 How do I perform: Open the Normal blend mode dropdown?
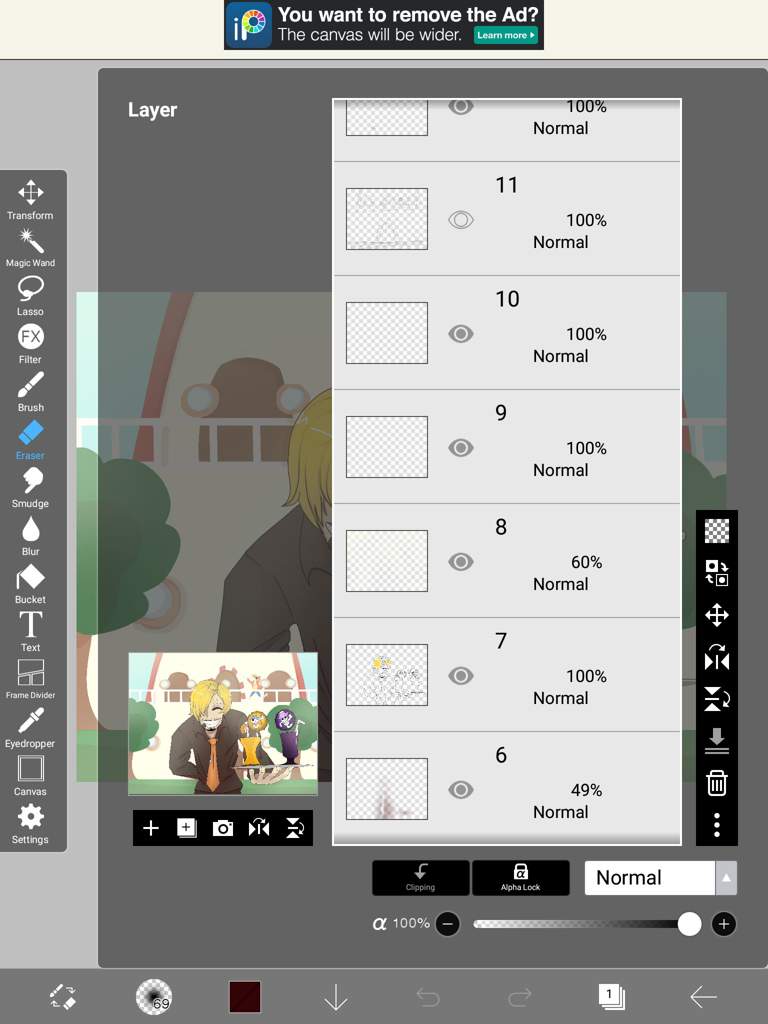click(649, 878)
